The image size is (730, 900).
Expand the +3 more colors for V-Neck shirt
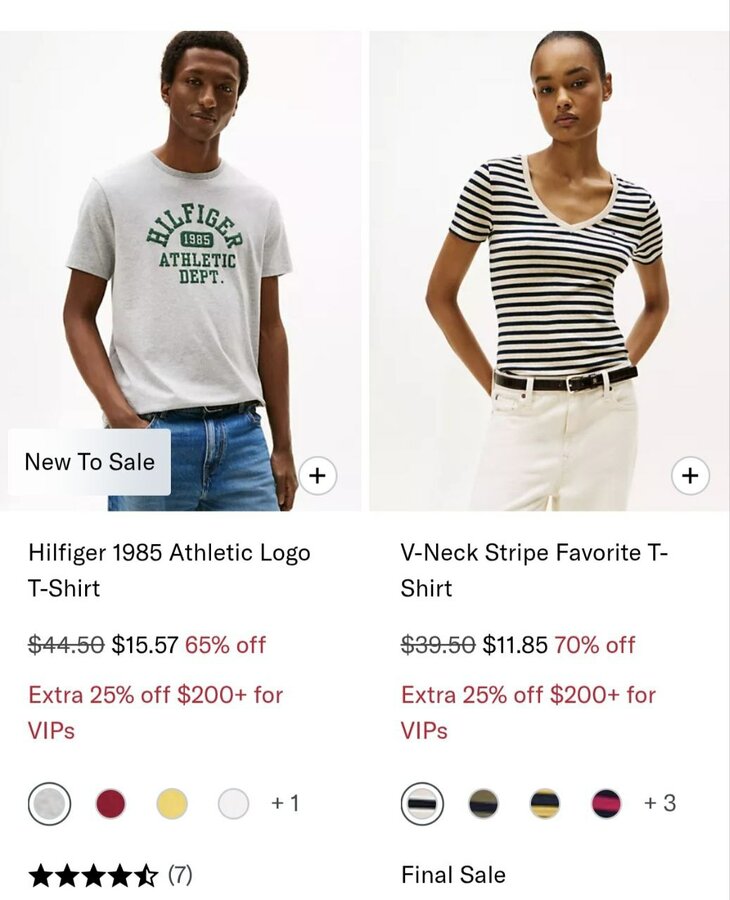[659, 803]
